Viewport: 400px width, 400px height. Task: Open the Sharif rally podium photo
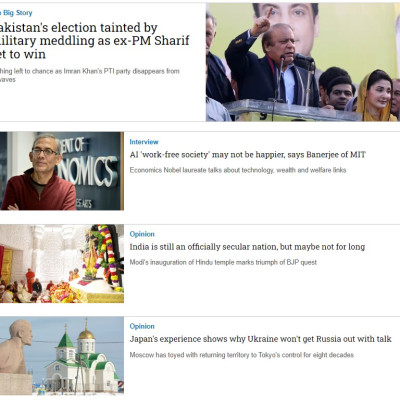point(303,62)
